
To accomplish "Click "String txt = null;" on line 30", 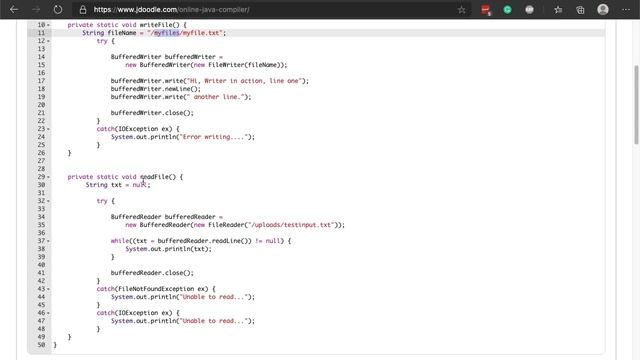I will tap(118, 185).
